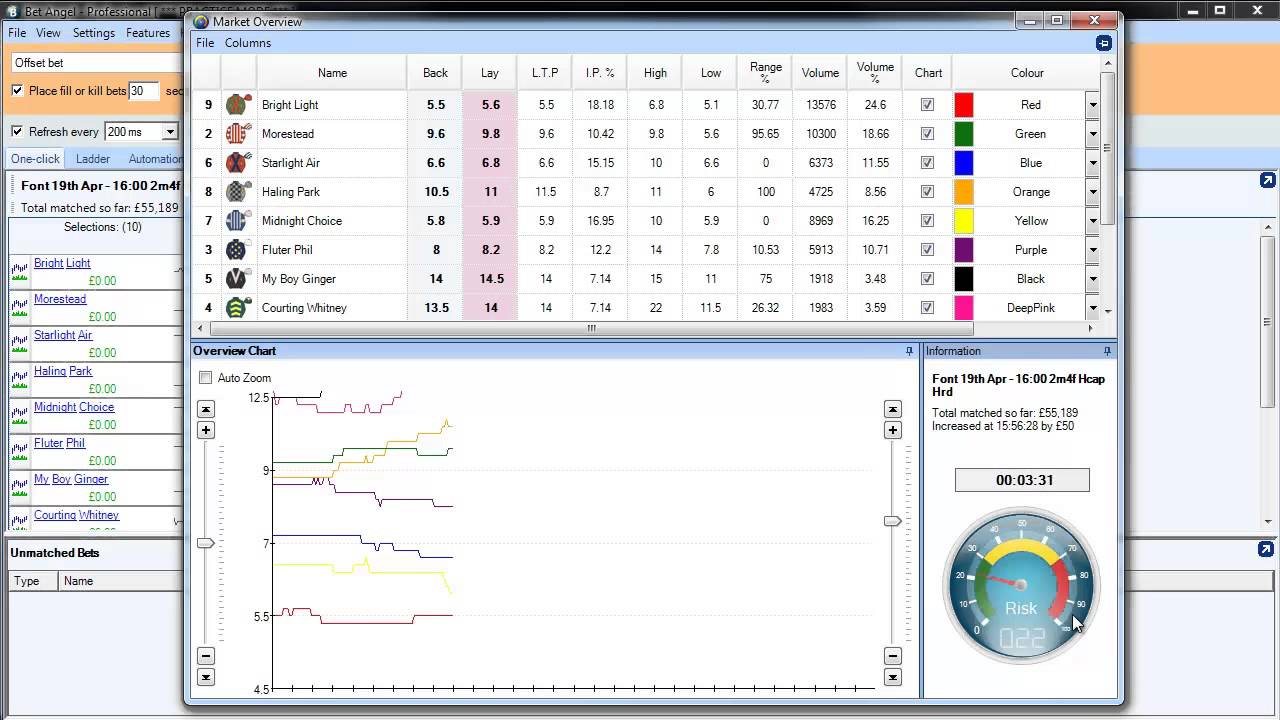
Task: Toggle the Refresh every checkbox
Action: (17, 132)
